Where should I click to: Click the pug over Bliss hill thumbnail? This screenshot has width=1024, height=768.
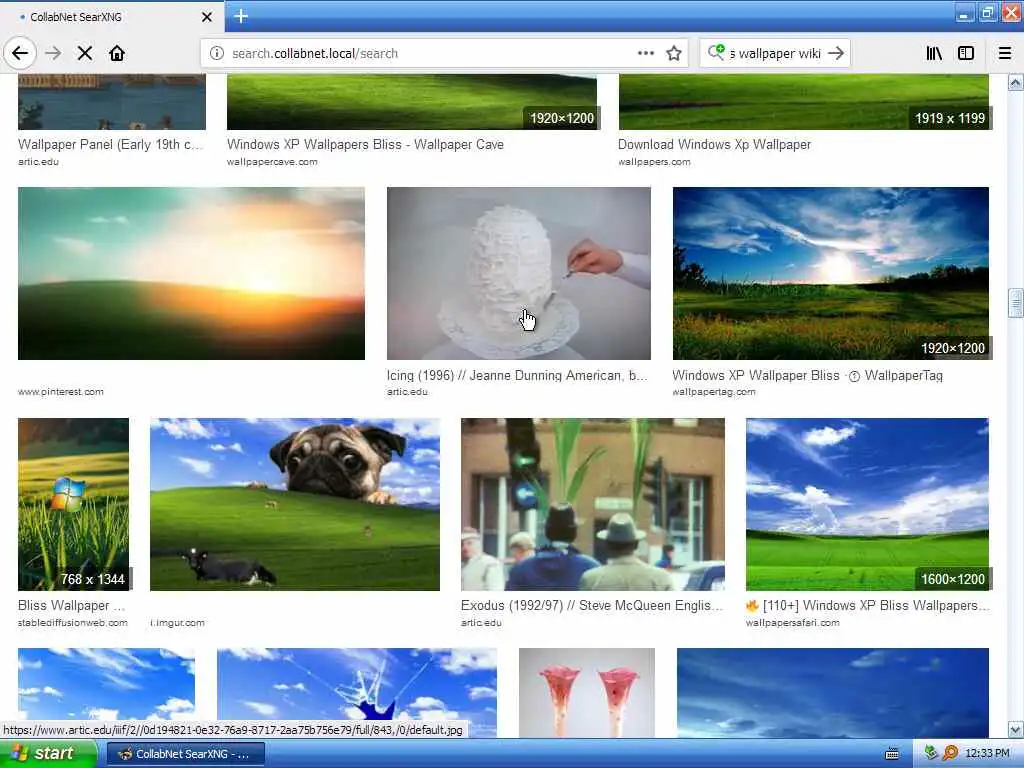(295, 504)
